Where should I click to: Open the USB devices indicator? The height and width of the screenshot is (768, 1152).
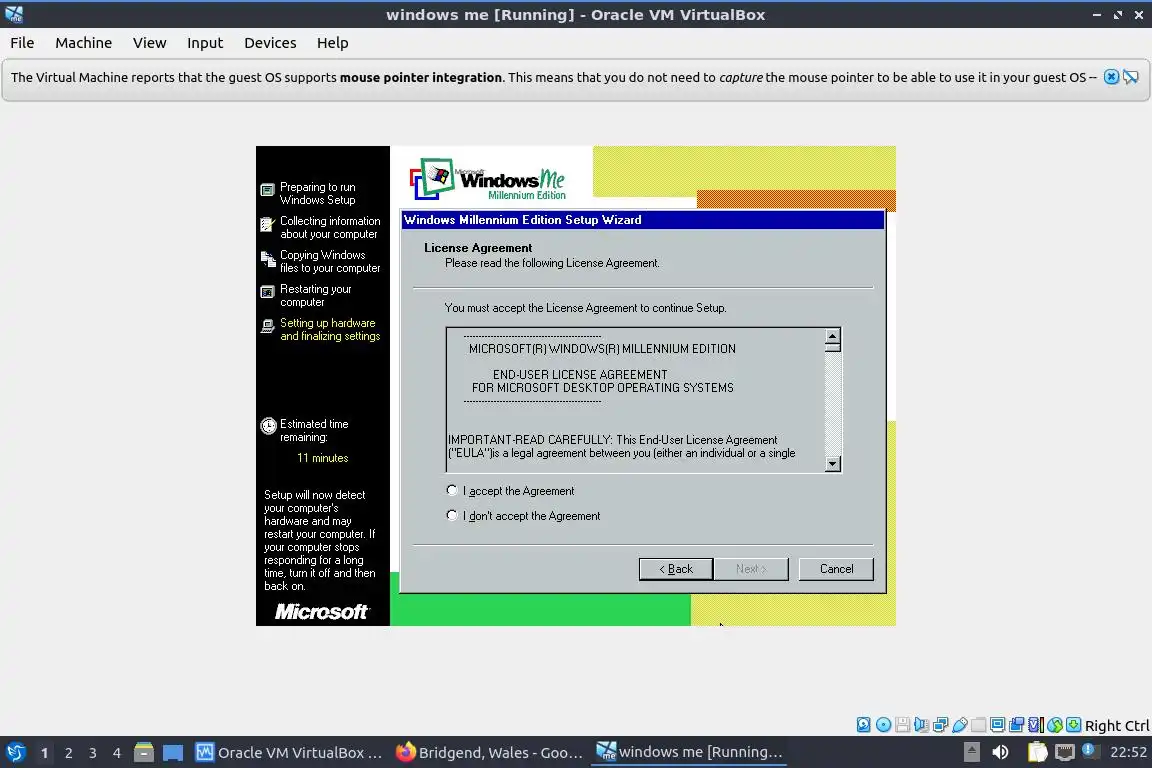(960, 725)
